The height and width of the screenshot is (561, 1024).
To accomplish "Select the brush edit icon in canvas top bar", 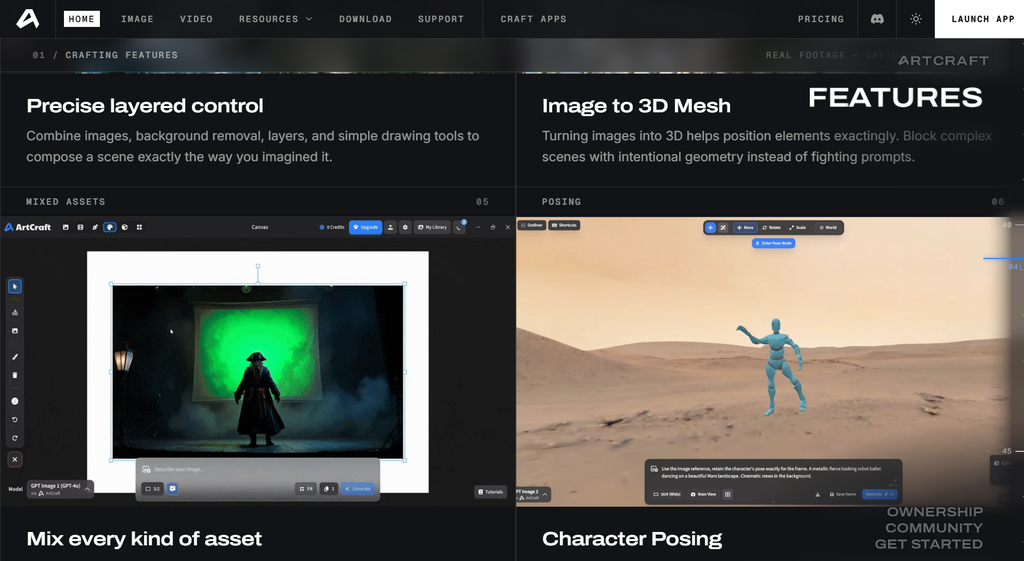I will point(95,227).
